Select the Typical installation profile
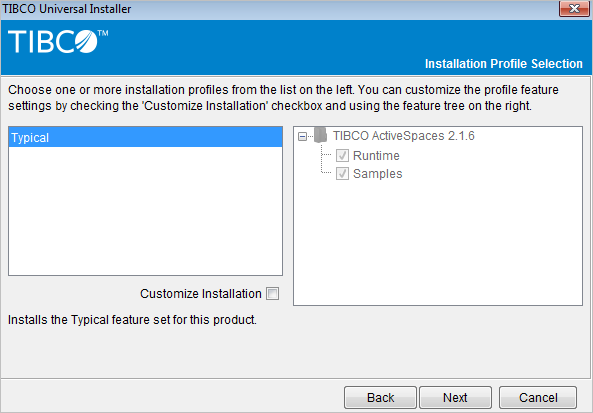 pos(145,137)
